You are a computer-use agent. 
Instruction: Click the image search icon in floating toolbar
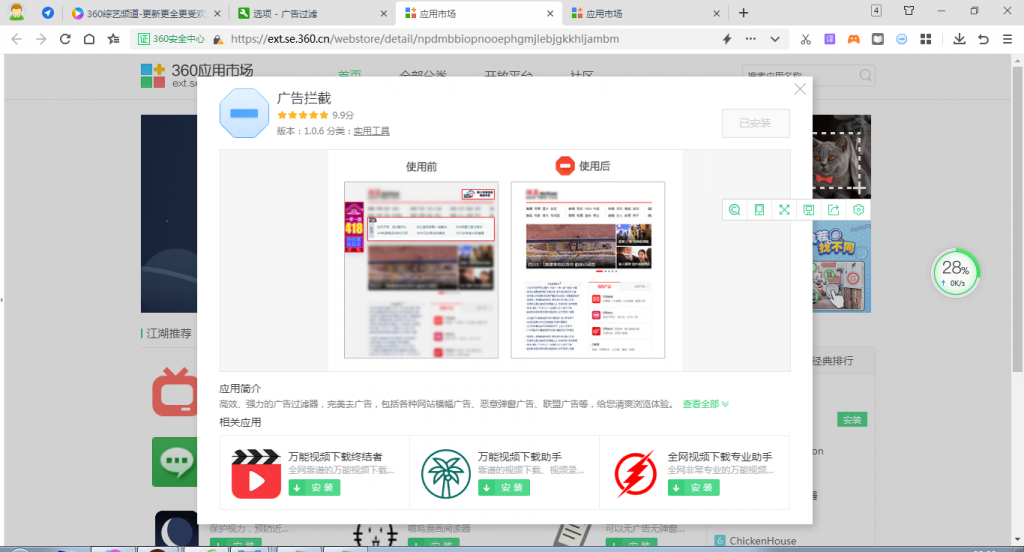tap(735, 210)
